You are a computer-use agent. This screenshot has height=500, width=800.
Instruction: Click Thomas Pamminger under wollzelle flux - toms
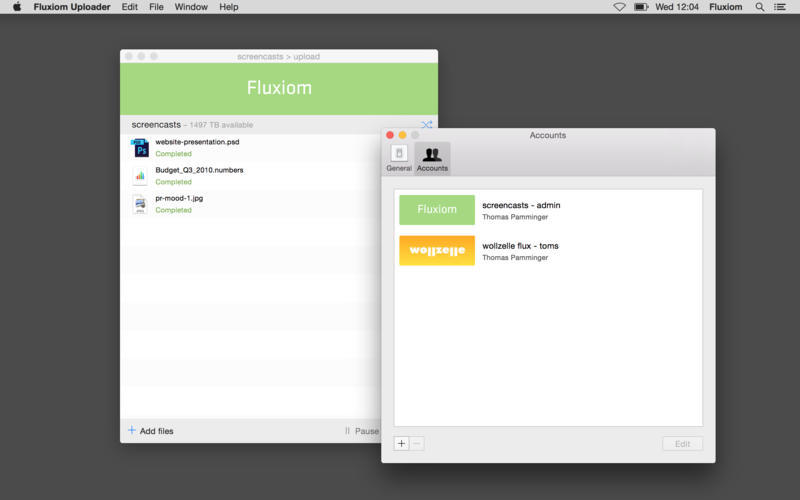[515, 258]
